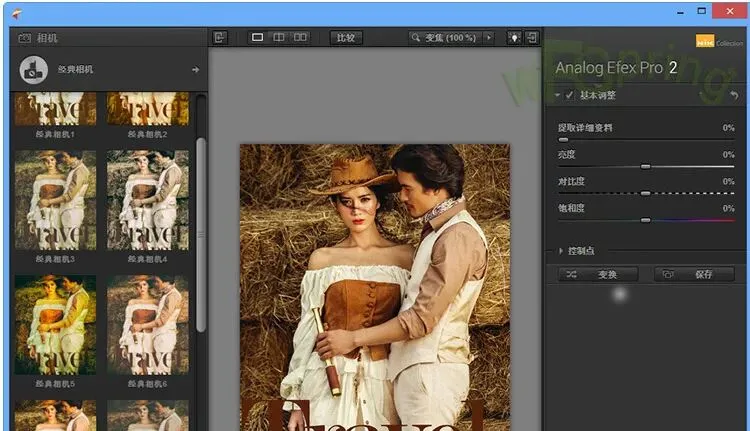Click the 亮度 0% value
750x431 pixels.
728,155
